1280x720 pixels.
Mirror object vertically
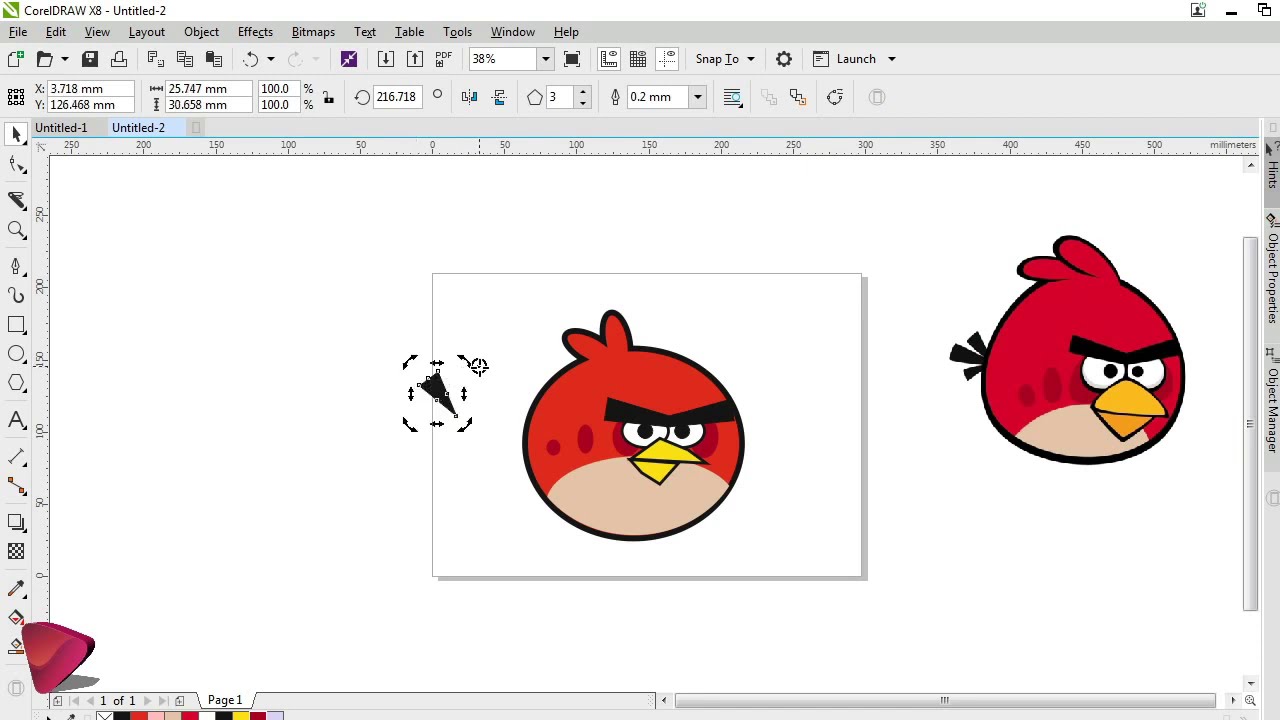point(499,97)
